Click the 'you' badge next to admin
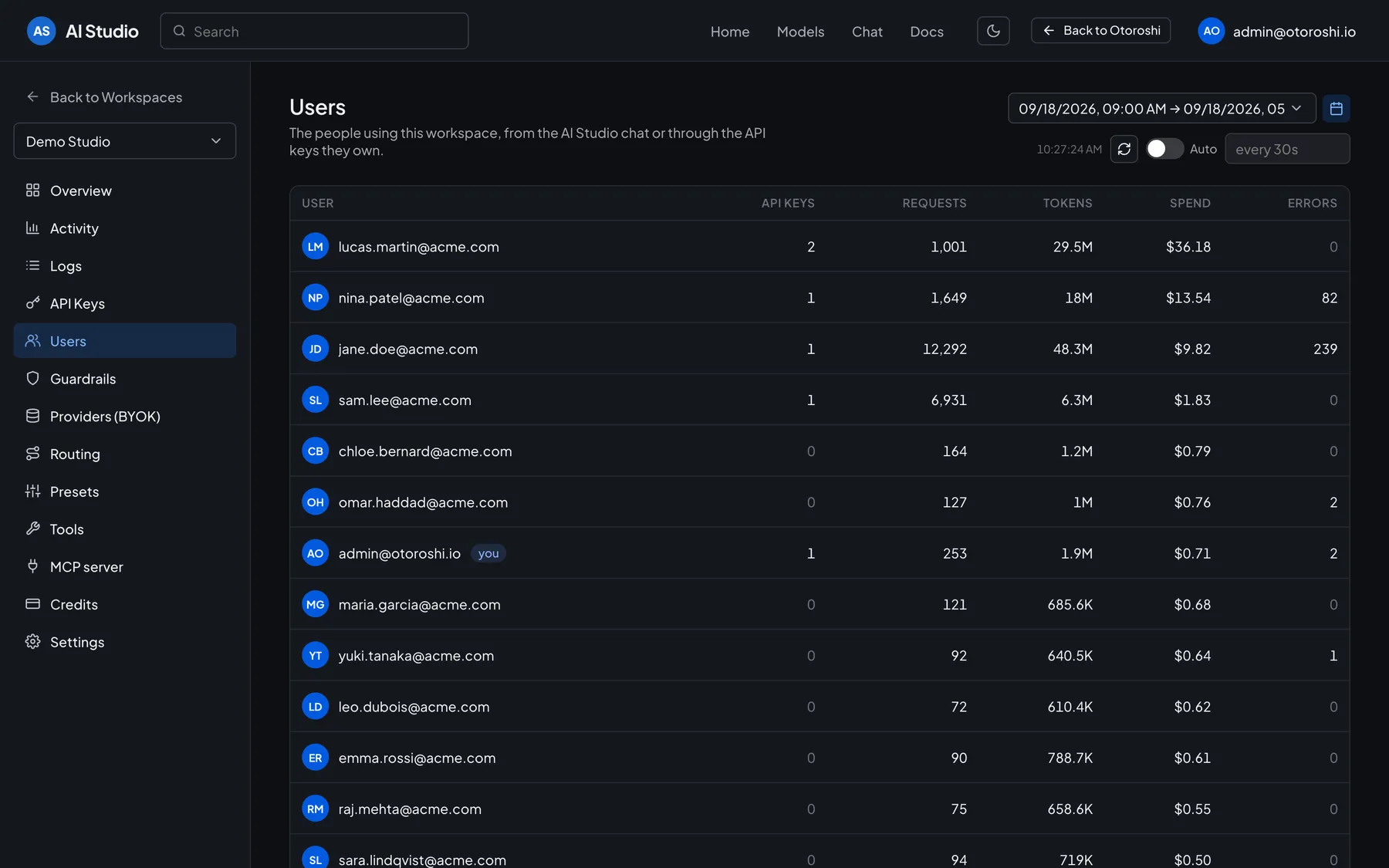The width and height of the screenshot is (1389, 868). [488, 553]
